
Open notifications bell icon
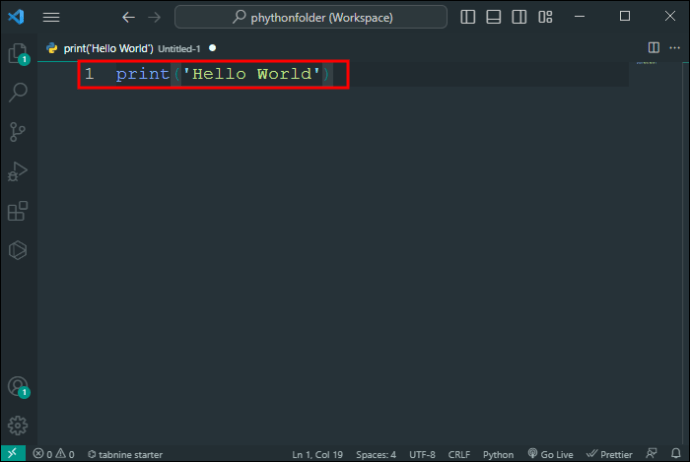click(676, 453)
